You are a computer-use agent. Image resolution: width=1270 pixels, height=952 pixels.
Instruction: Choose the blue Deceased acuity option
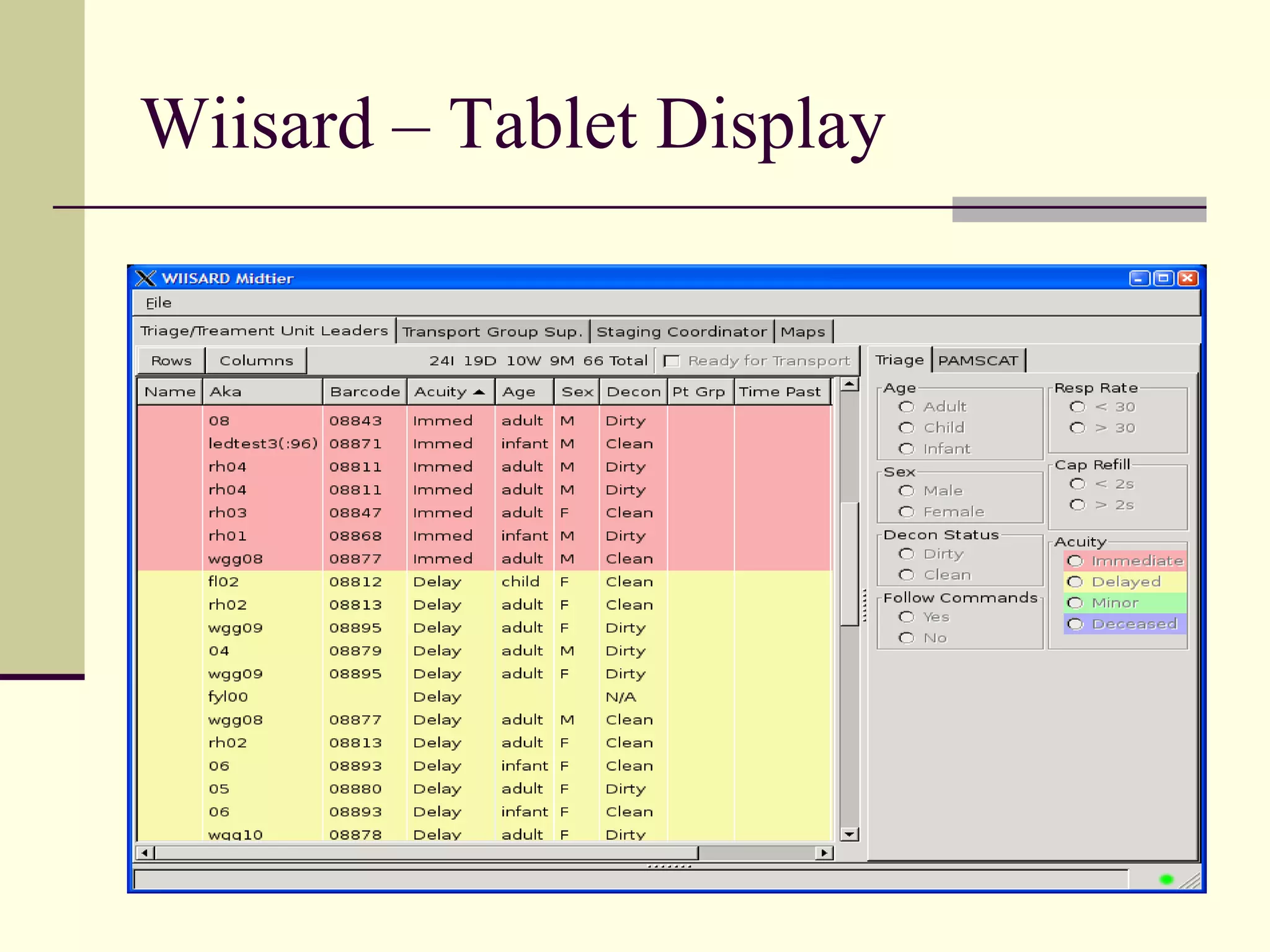(1125, 624)
